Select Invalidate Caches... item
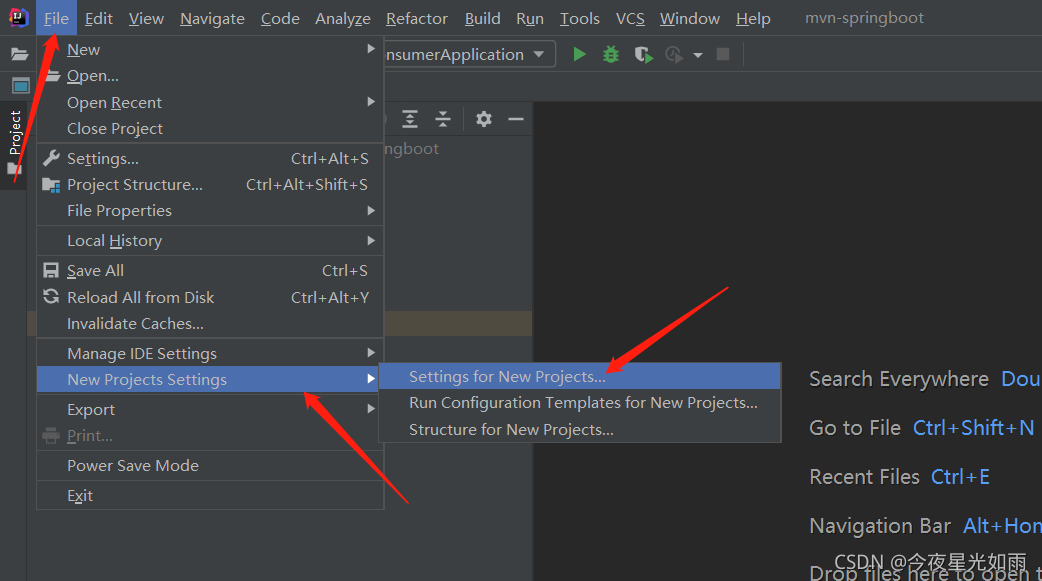 point(210,324)
